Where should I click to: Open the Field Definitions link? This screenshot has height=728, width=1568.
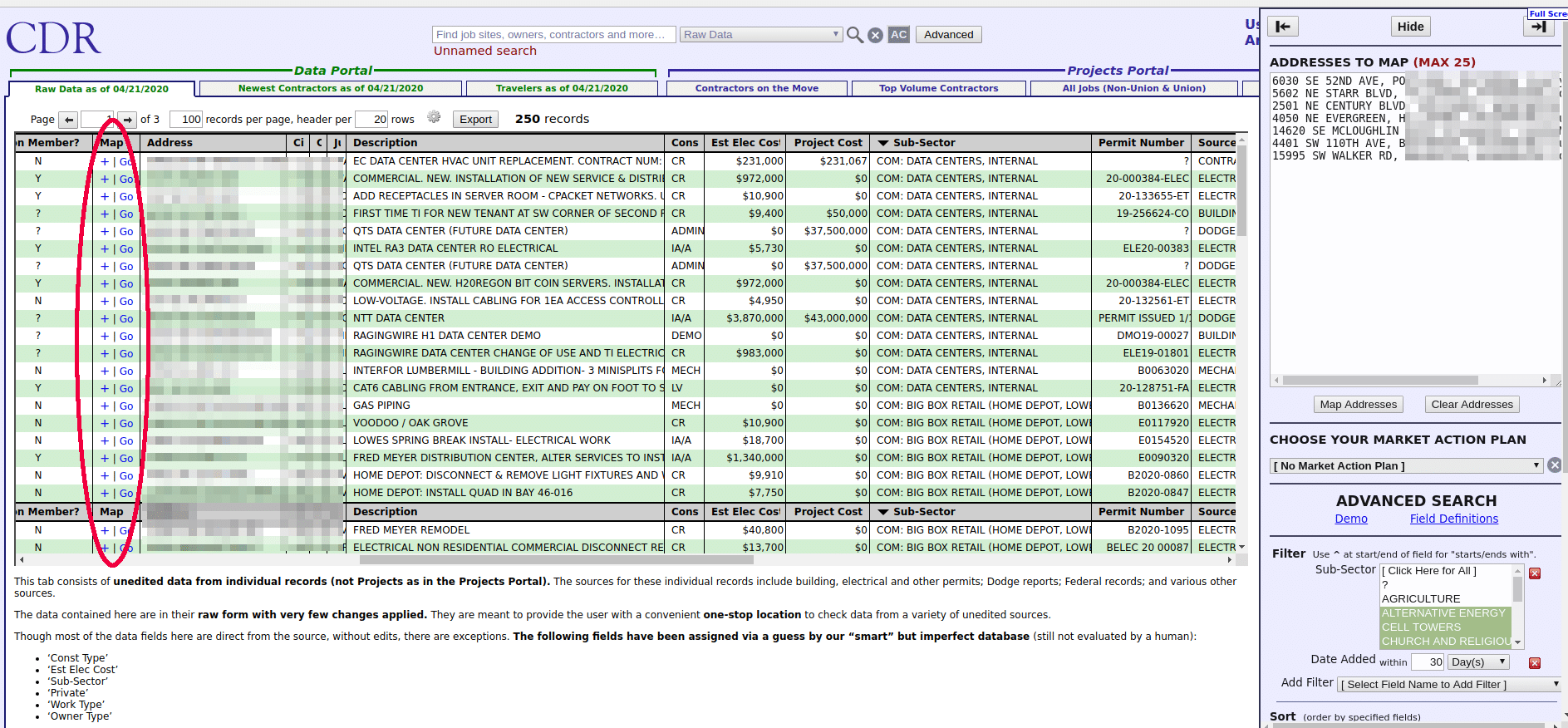point(1453,519)
